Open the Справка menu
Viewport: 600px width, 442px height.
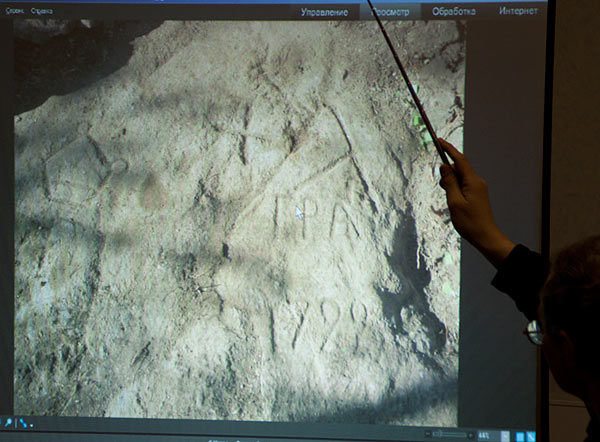tap(42, 10)
